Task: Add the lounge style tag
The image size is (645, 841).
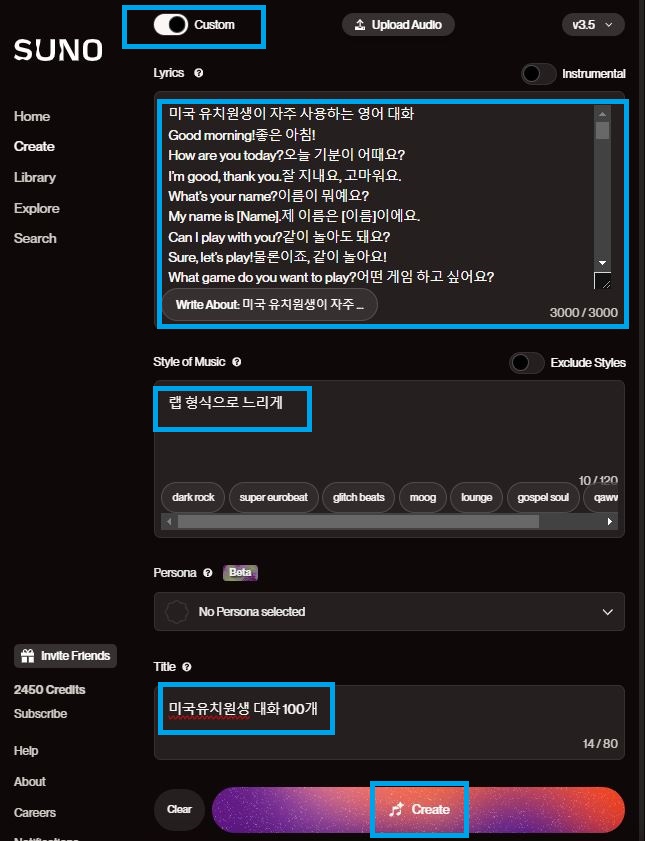Action: (477, 497)
